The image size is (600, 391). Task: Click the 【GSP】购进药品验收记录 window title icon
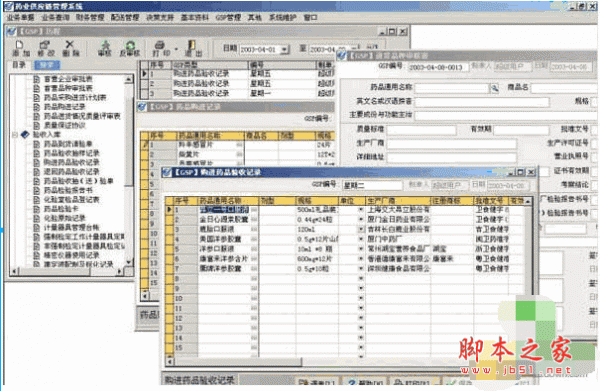(x=167, y=173)
